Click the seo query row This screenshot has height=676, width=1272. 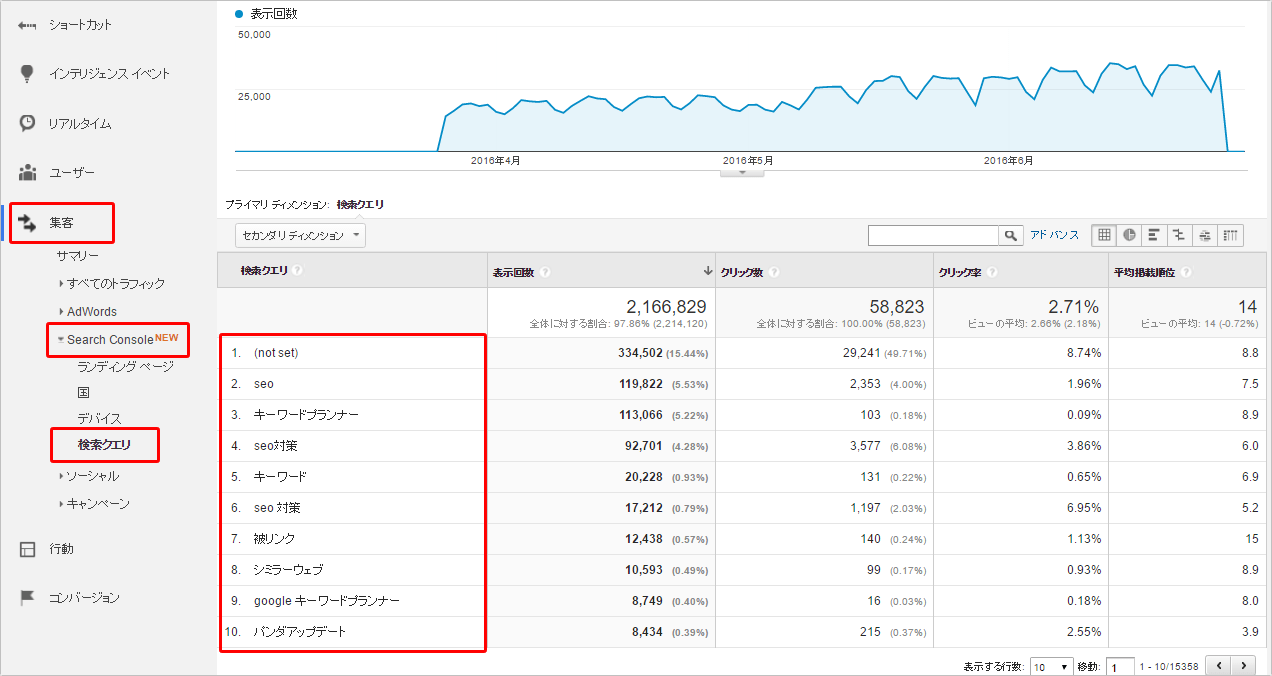264,384
